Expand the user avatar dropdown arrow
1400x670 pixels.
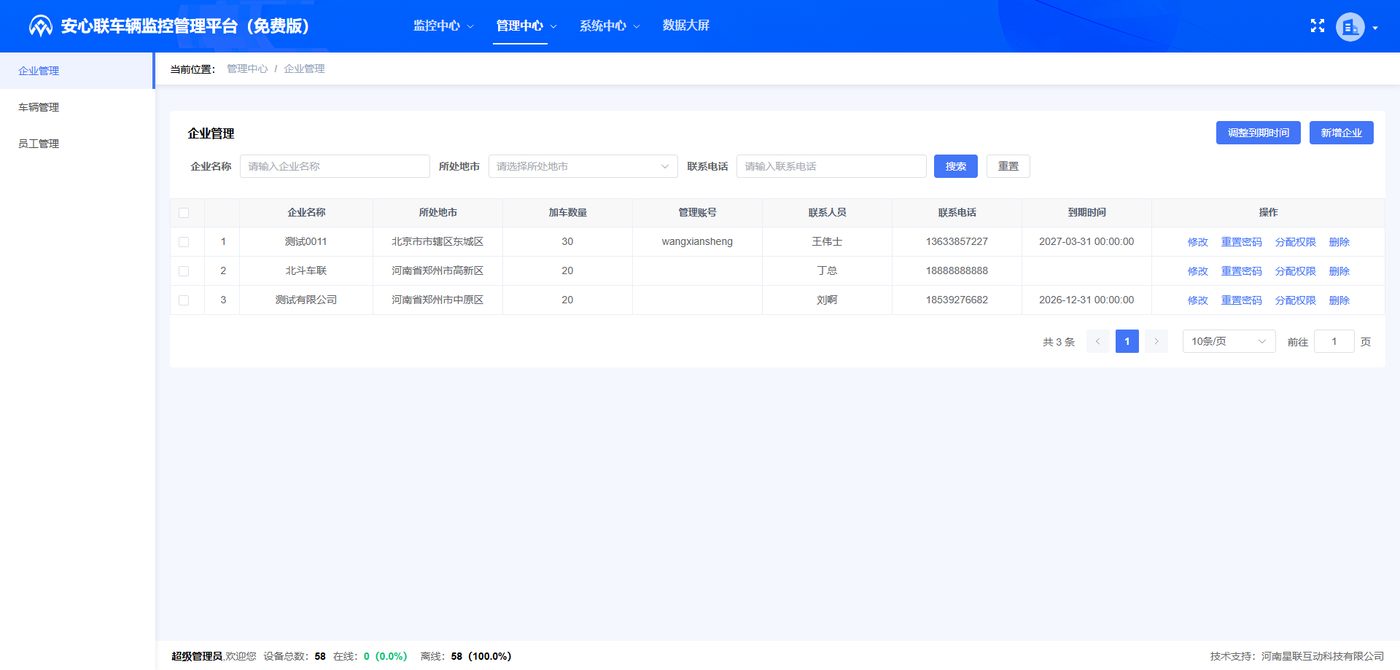1375,28
